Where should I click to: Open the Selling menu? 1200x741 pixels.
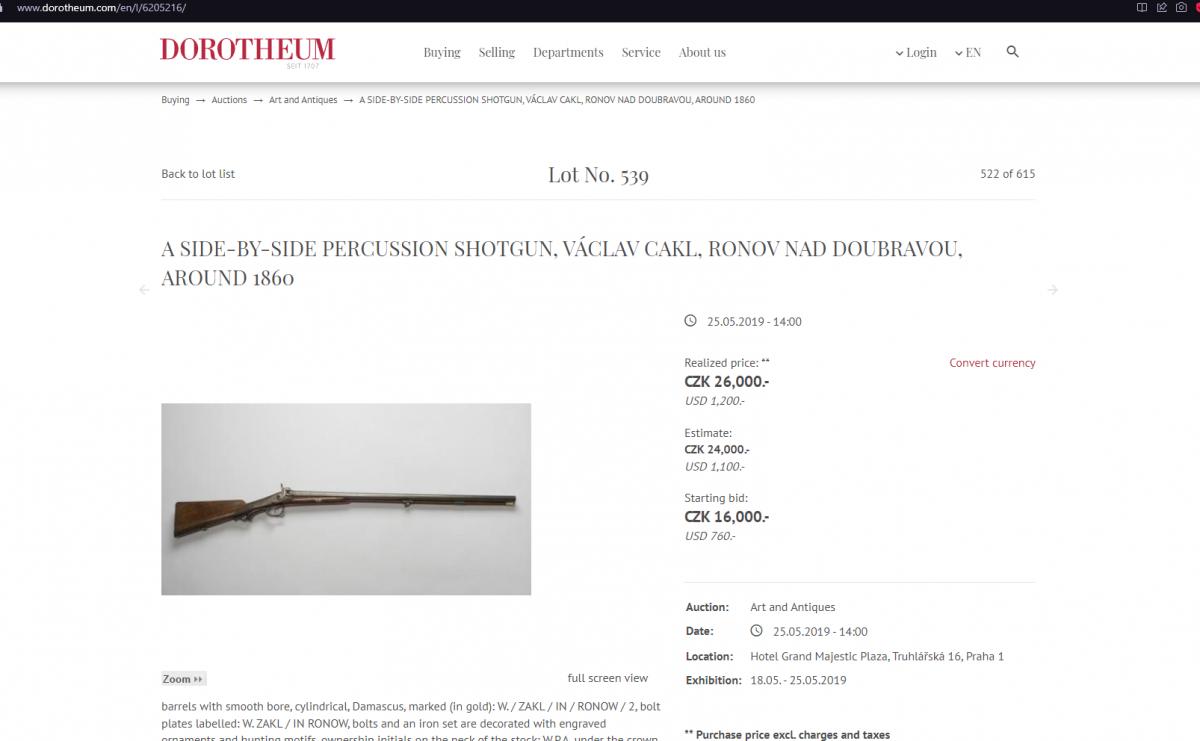[496, 52]
